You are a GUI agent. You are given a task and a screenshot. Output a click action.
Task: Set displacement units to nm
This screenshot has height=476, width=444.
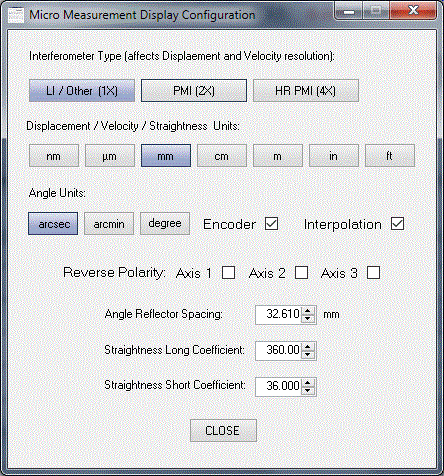[x=54, y=156]
